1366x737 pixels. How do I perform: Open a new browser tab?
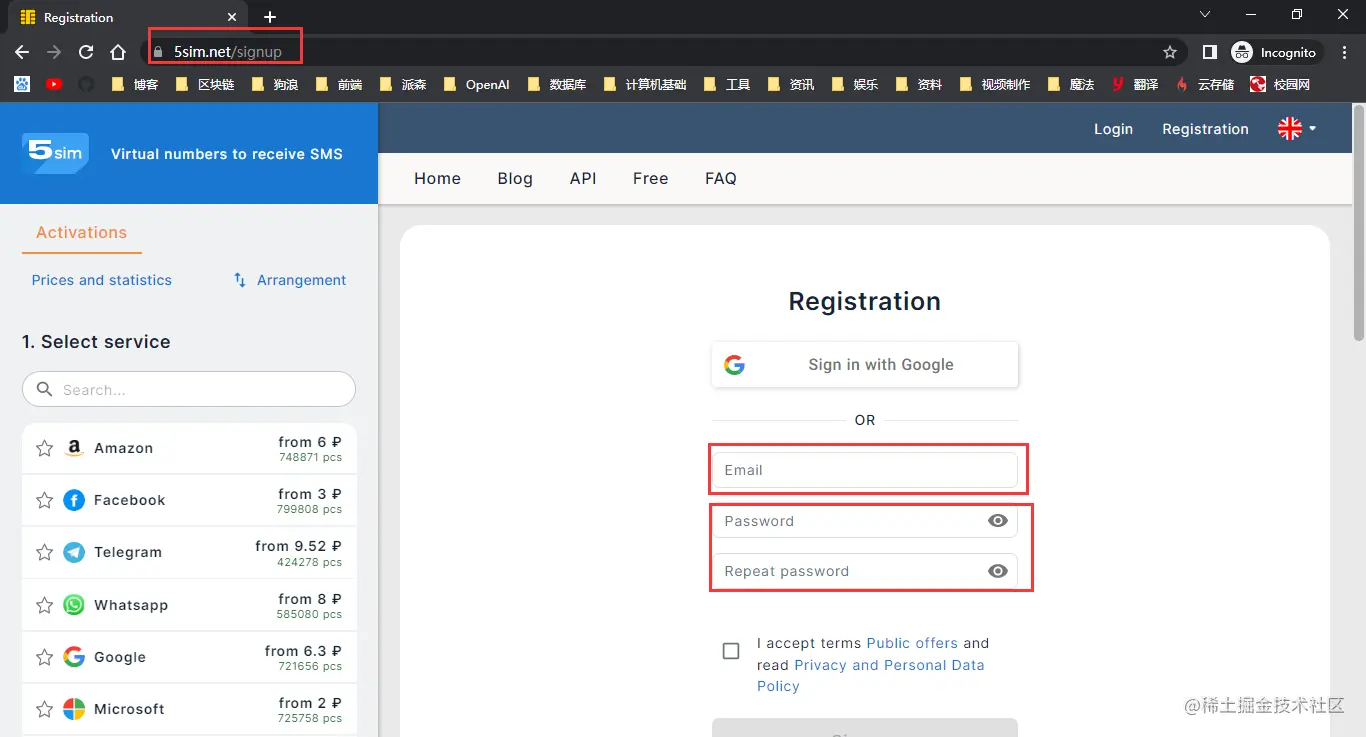(270, 17)
